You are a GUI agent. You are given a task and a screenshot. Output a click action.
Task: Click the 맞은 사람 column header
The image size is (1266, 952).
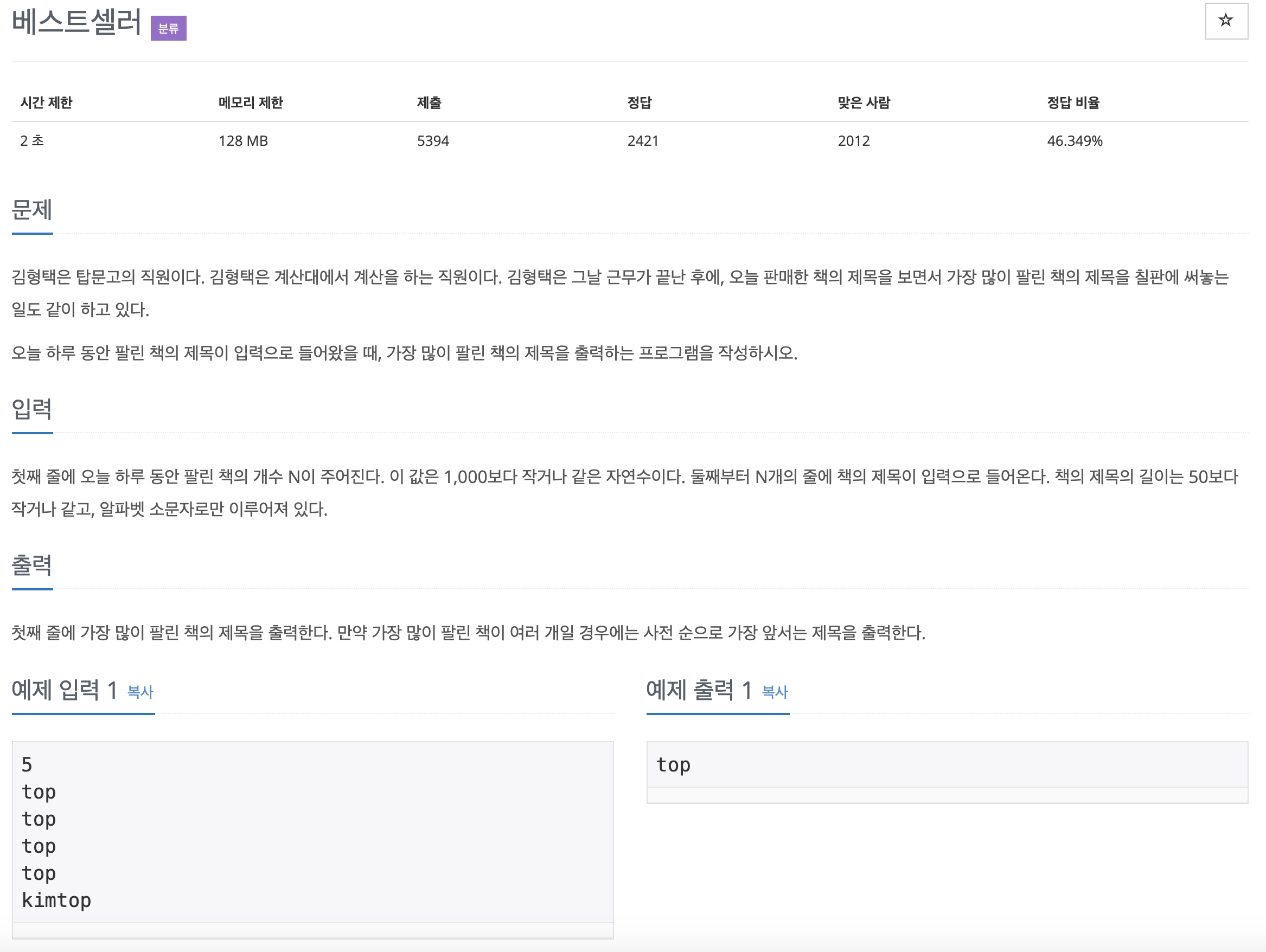pos(864,102)
